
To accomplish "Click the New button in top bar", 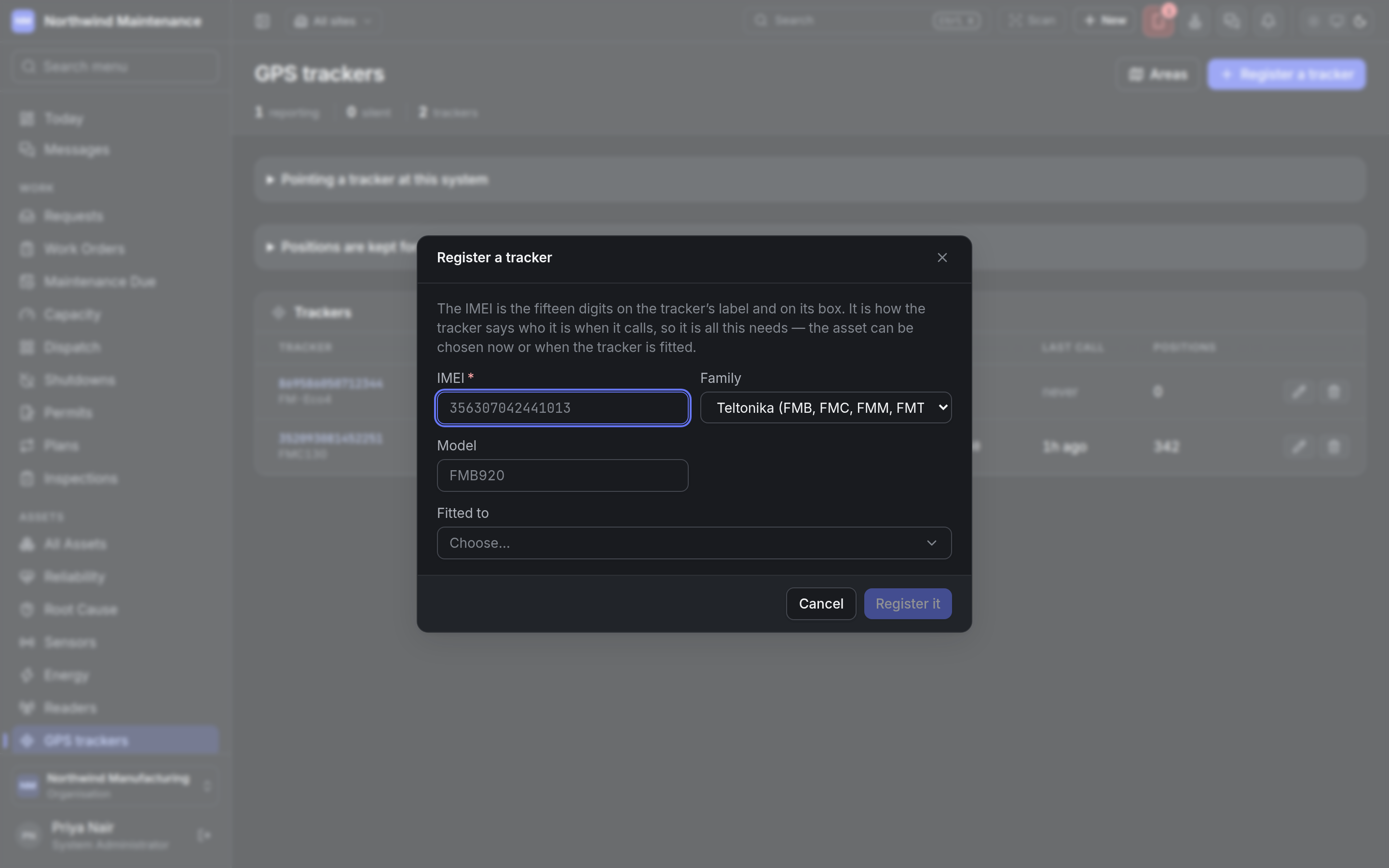I will 1105,21.
